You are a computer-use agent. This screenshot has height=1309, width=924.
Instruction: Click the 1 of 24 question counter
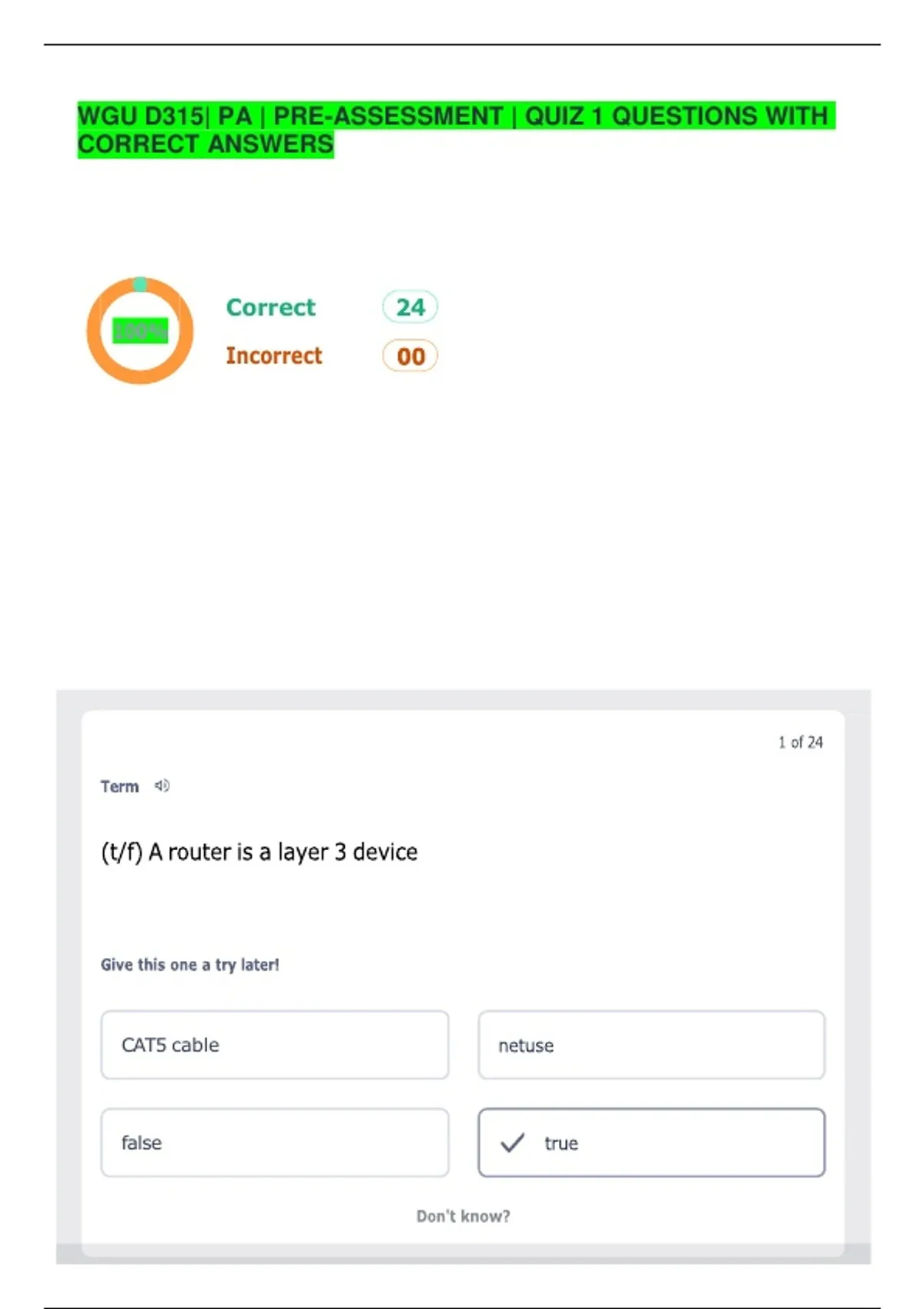pyautogui.click(x=800, y=742)
